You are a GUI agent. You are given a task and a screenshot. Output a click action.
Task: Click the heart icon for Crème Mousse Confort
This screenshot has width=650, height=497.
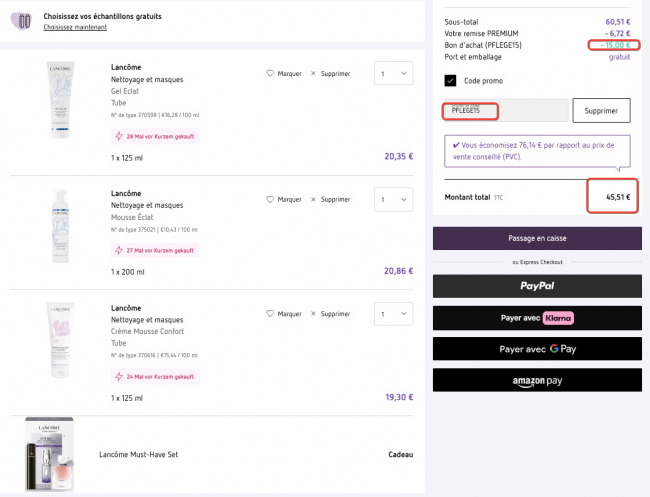tap(270, 313)
